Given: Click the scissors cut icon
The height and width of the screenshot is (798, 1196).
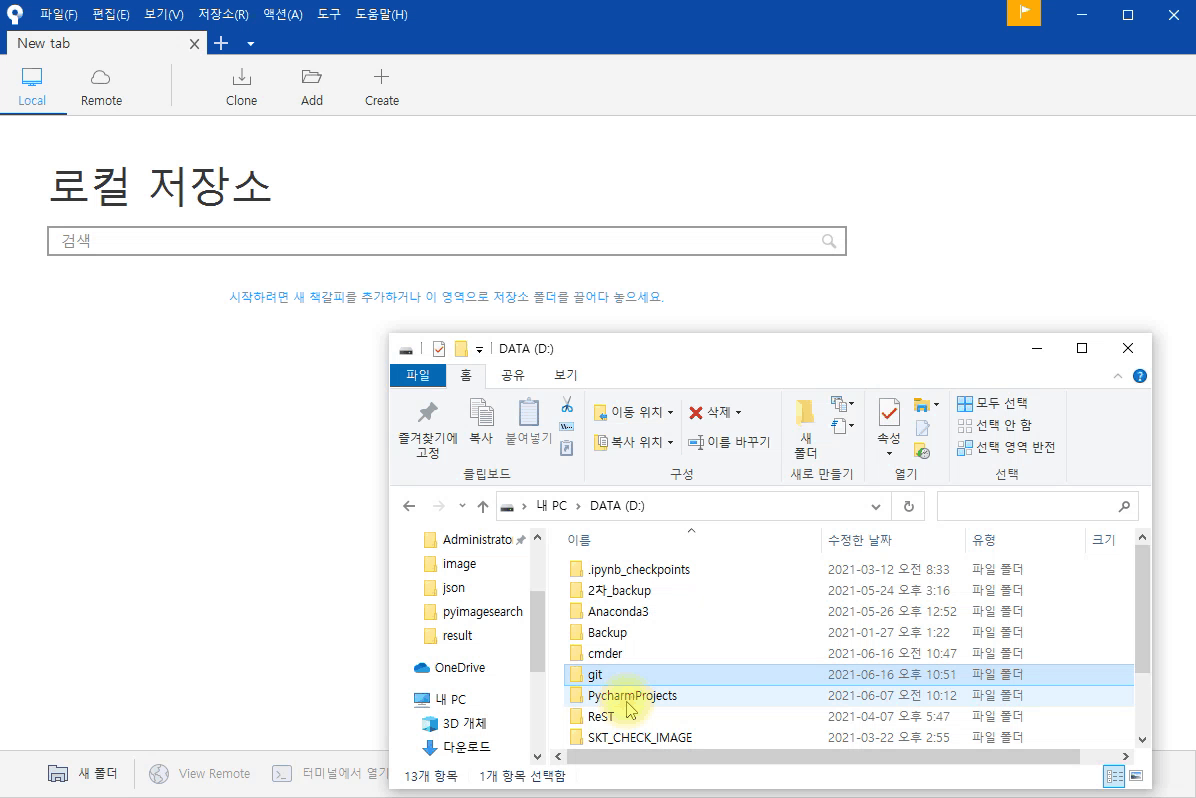Looking at the screenshot, I should click(567, 404).
